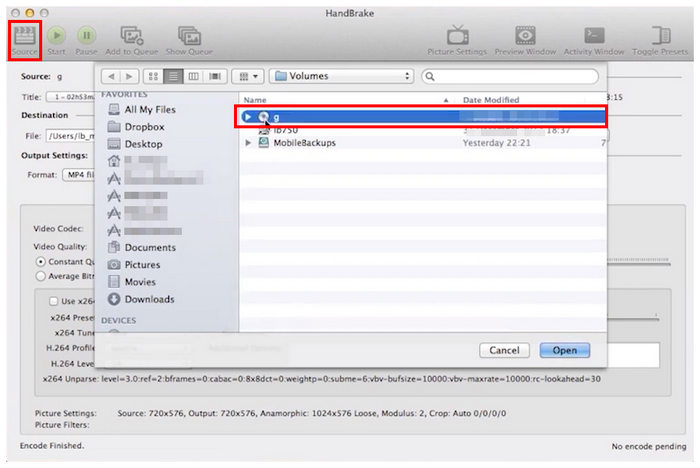Open the Preview Window
This screenshot has width=700, height=468.
pyautogui.click(x=525, y=39)
